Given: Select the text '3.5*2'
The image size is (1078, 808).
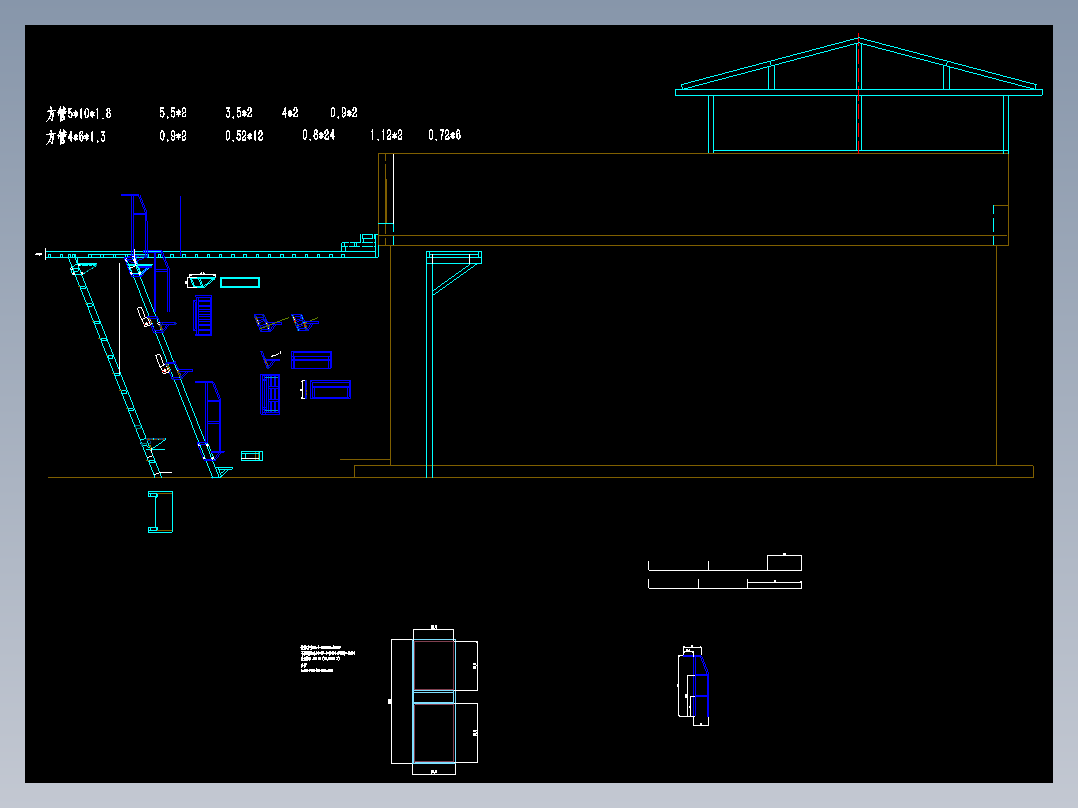Looking at the screenshot, I should tap(239, 113).
